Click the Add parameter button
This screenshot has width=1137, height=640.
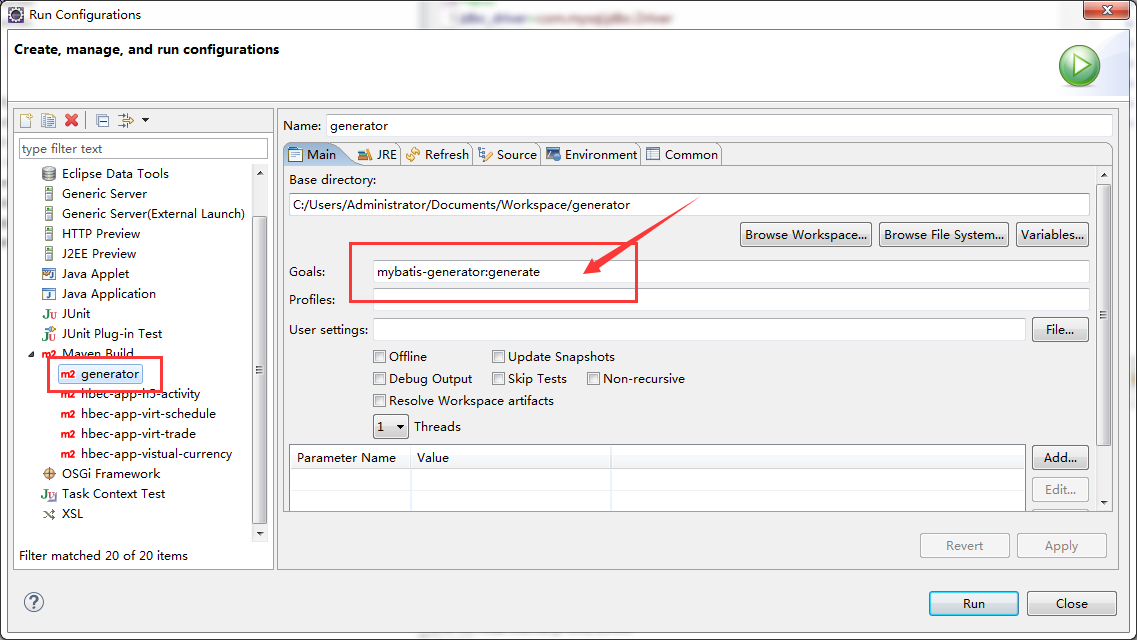tap(1060, 457)
